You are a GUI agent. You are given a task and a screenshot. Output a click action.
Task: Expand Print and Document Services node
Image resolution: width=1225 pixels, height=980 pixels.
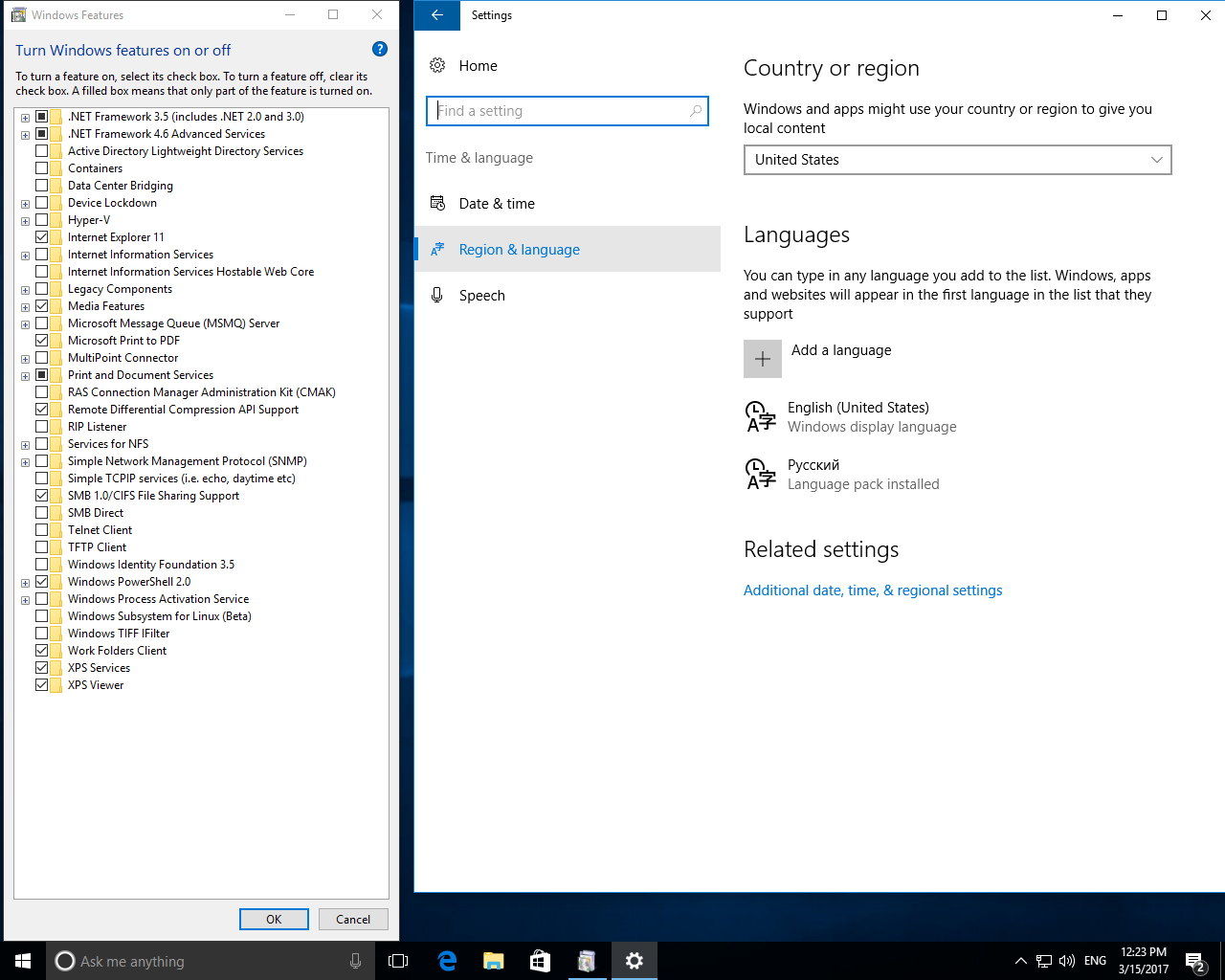pos(25,375)
